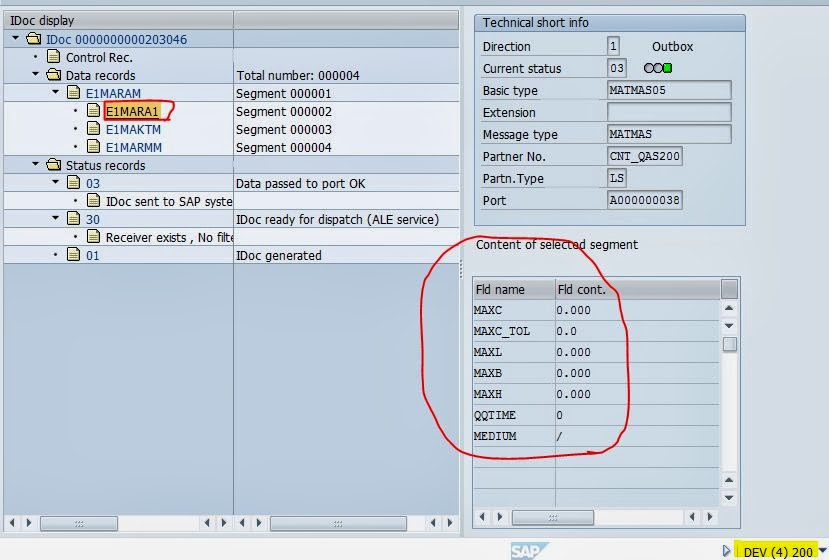Click the E1MAKTM segment document icon
Screen dimensions: 829x560
coord(94,128)
